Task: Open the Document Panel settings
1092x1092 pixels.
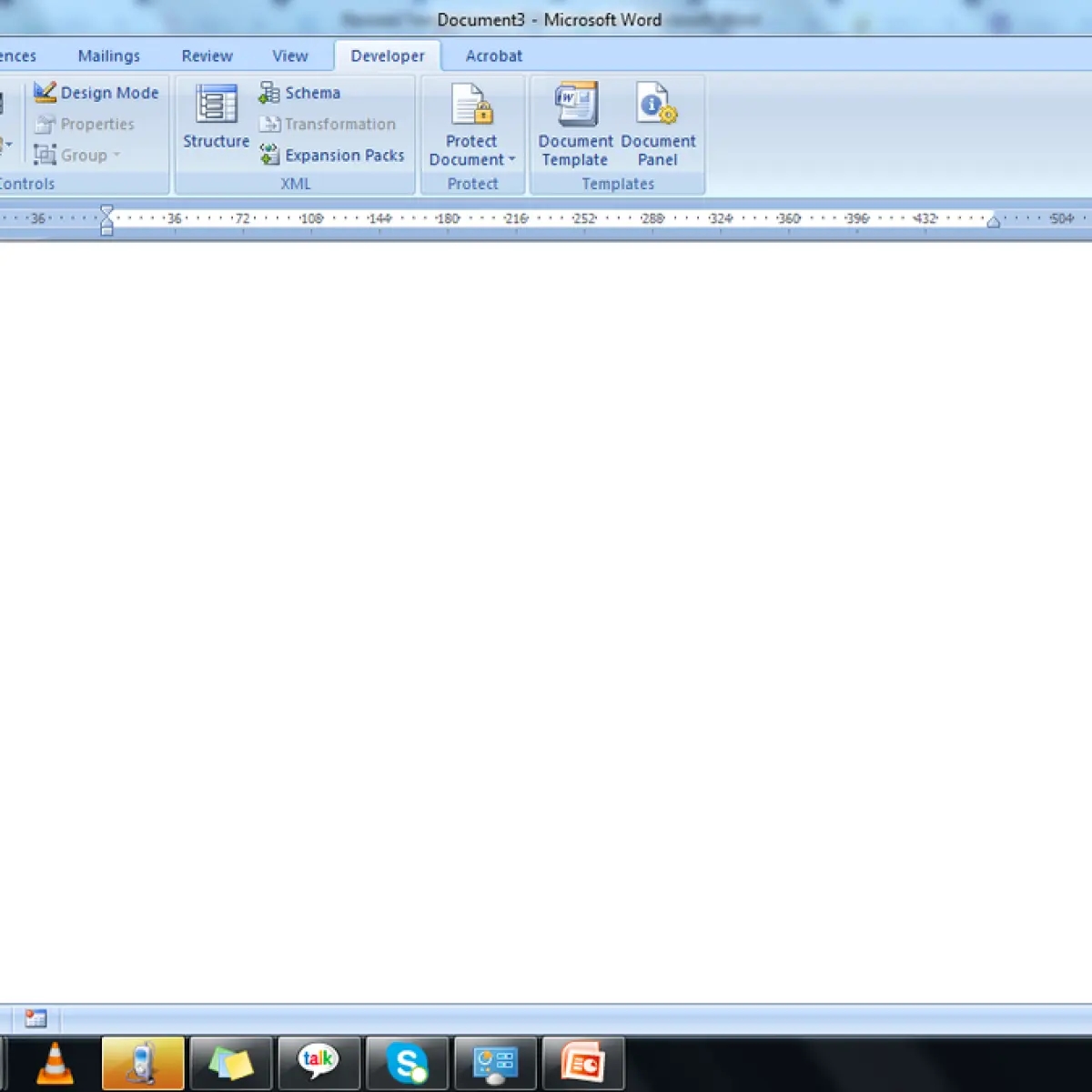Action: click(x=658, y=125)
